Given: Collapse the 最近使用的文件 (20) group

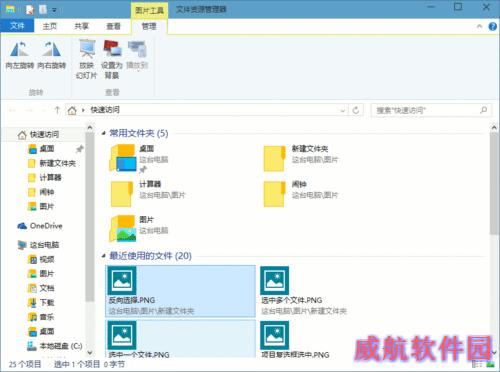Looking at the screenshot, I should pyautogui.click(x=104, y=256).
